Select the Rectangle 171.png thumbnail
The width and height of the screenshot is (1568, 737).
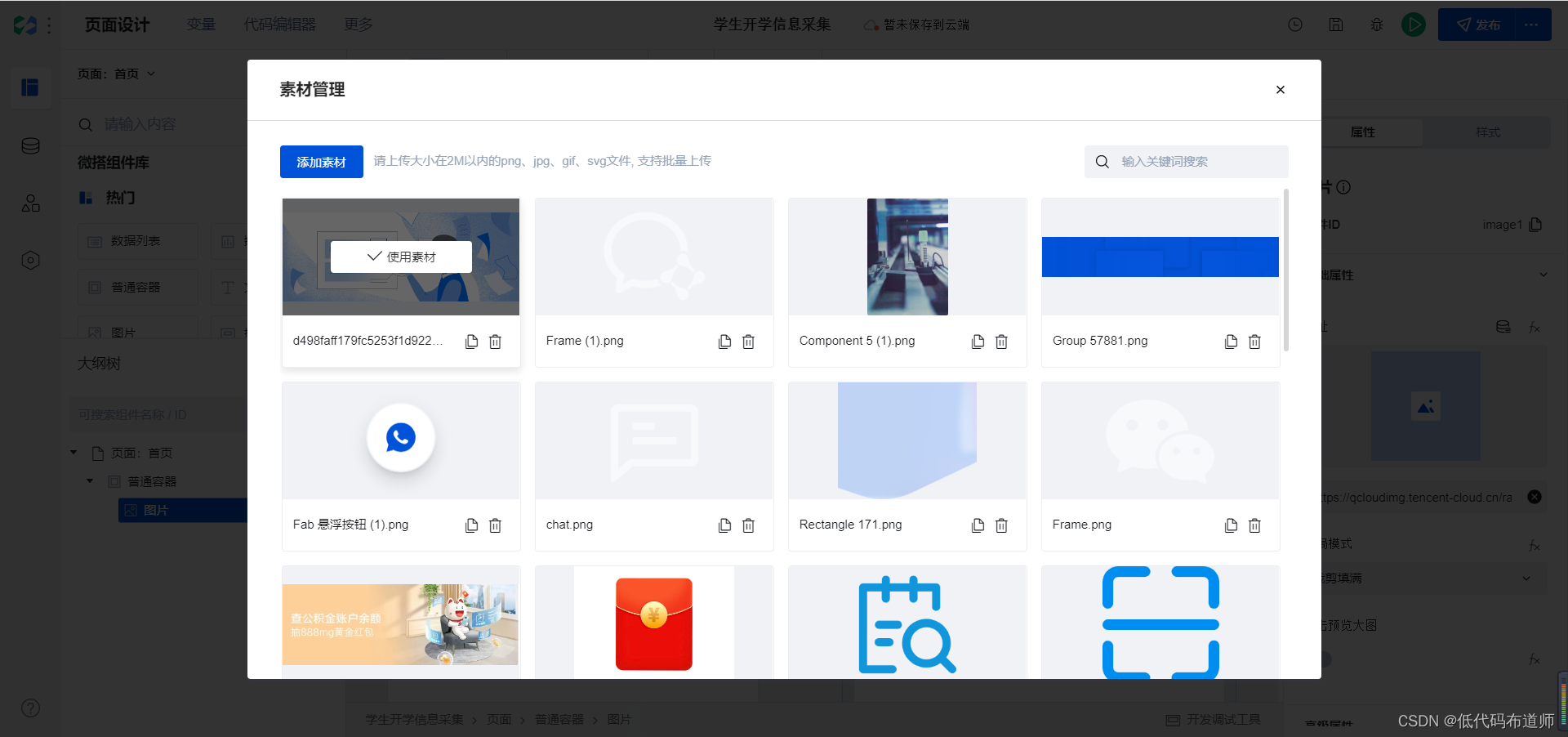coord(907,440)
